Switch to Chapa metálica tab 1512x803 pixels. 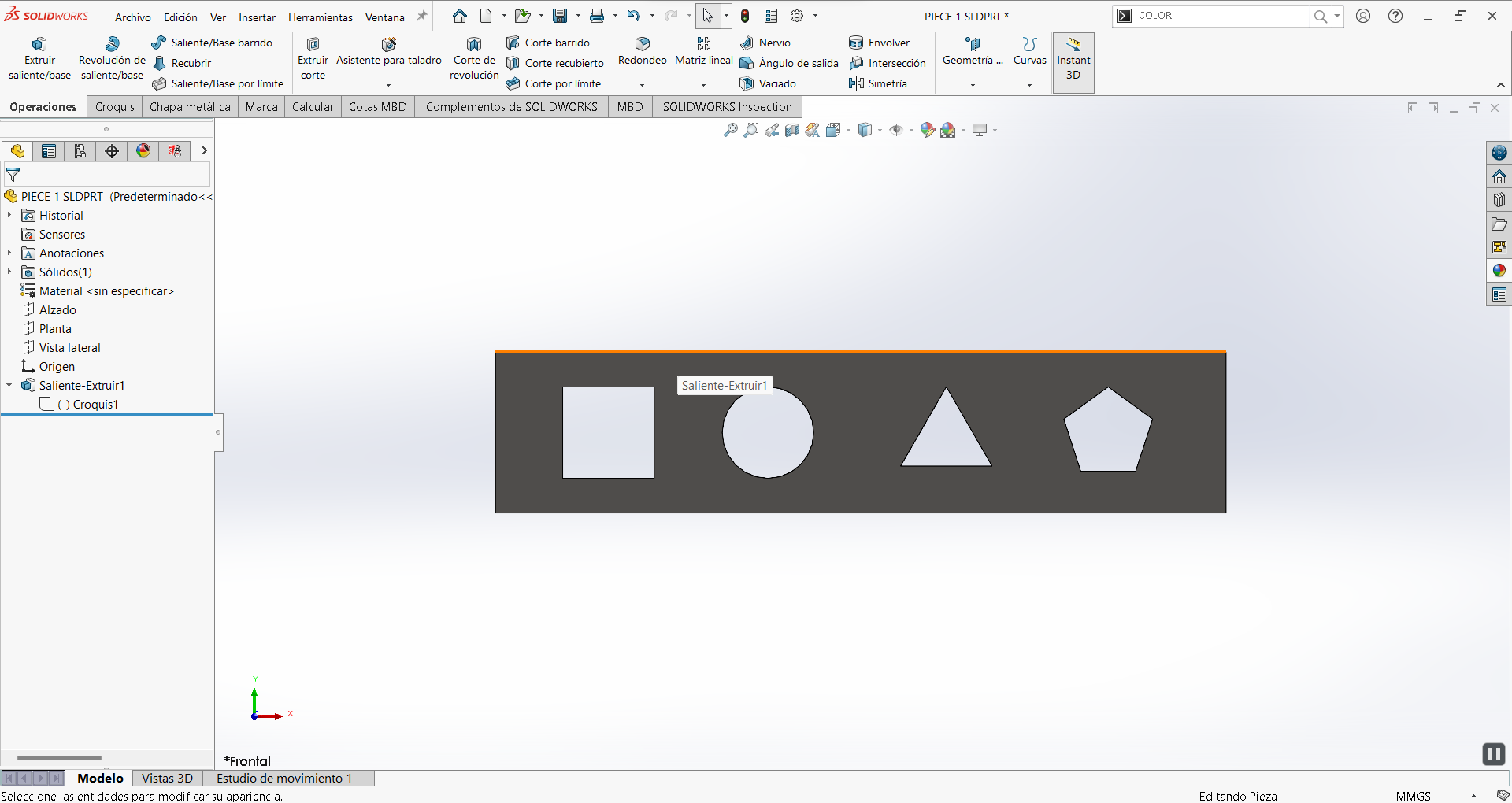click(x=190, y=106)
